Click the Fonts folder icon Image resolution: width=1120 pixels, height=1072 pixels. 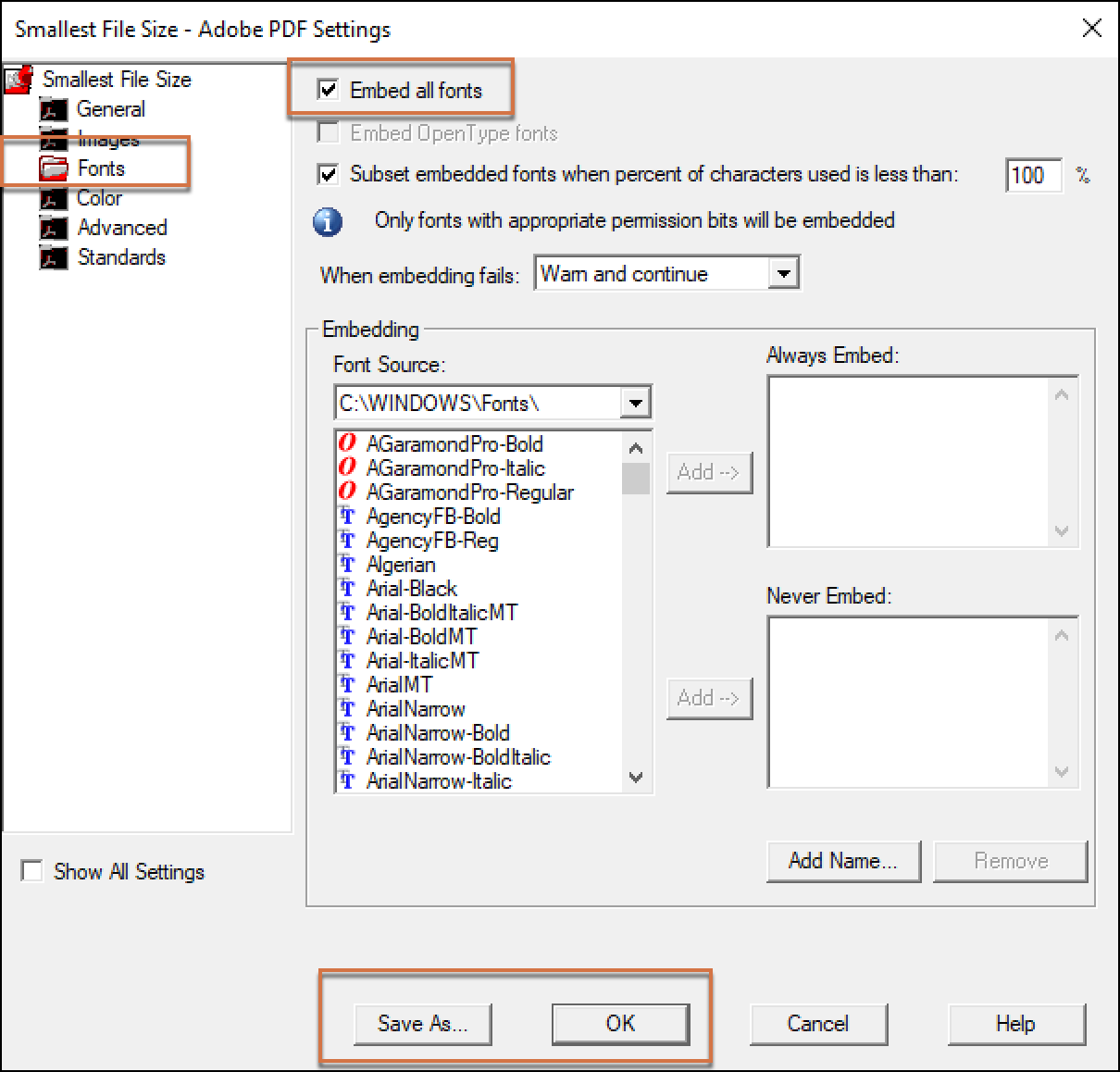coord(54,167)
